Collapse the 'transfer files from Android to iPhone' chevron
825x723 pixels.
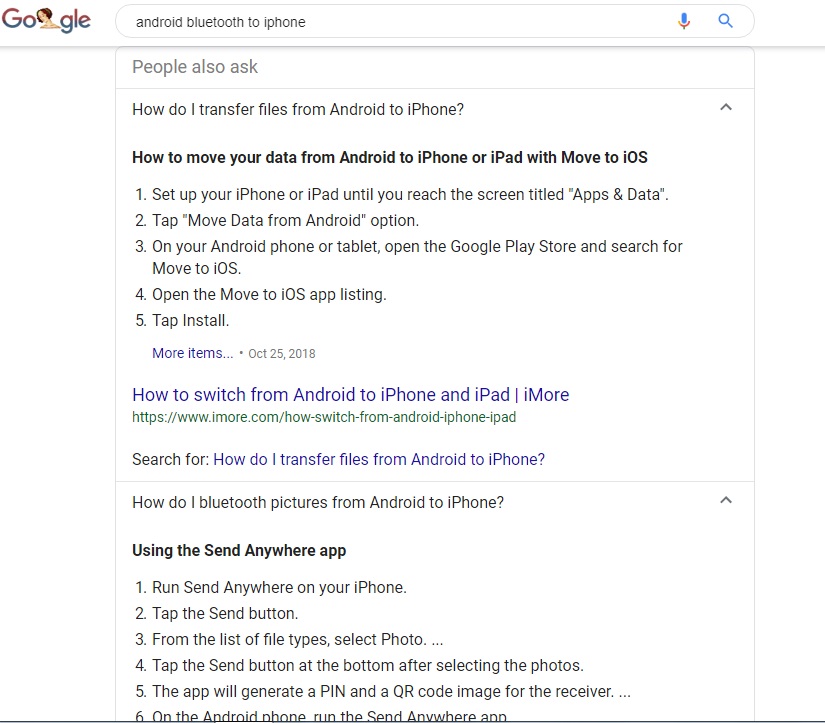pyautogui.click(x=726, y=108)
